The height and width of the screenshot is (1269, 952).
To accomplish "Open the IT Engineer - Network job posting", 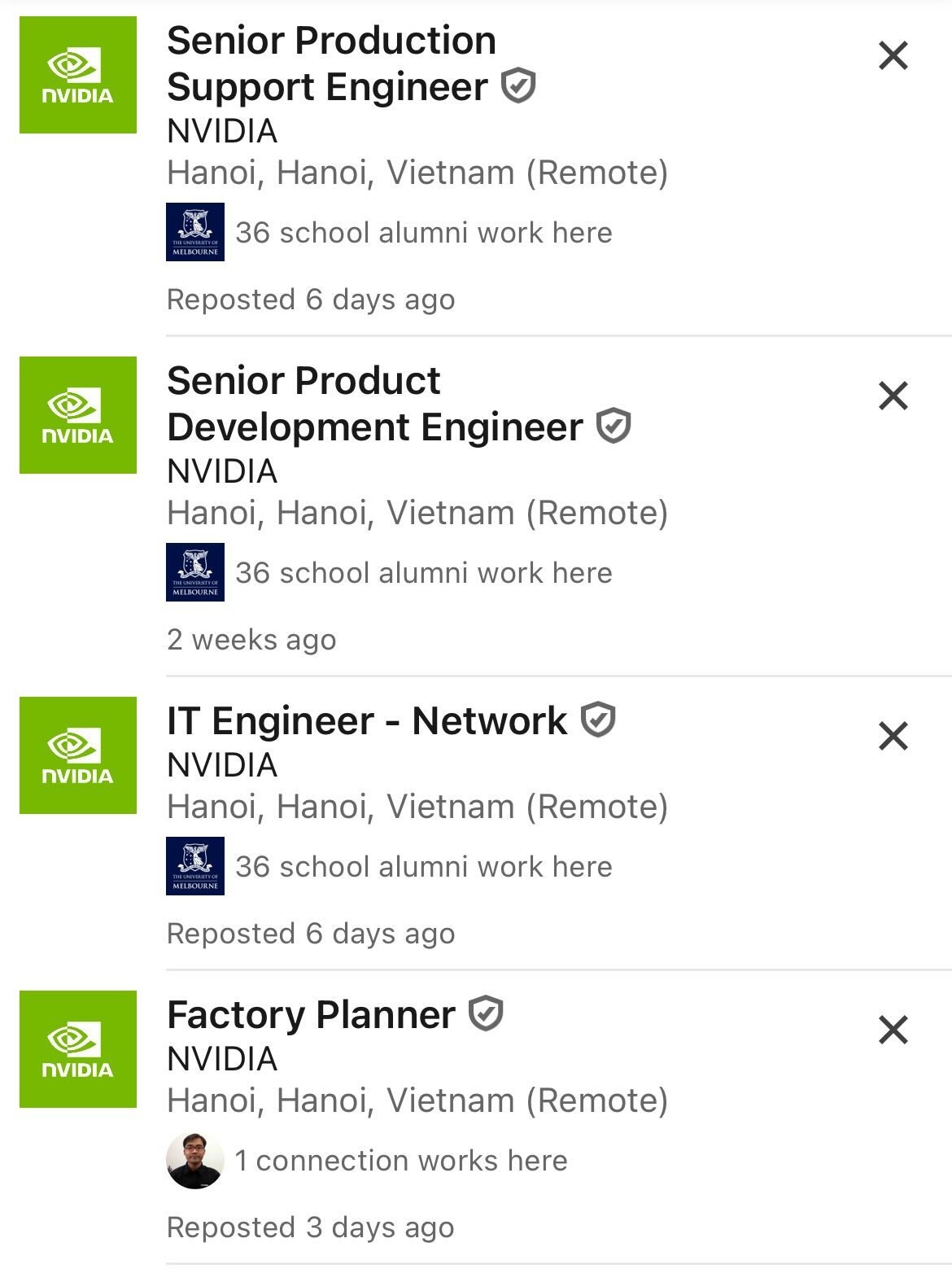I will (x=366, y=720).
